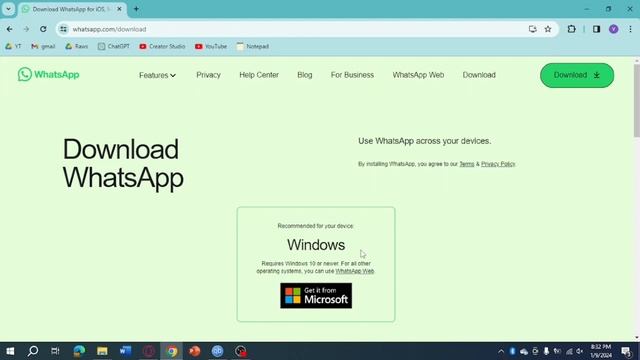The width and height of the screenshot is (640, 360).
Task: Open the ChatGPT bookmark
Action: 113,47
